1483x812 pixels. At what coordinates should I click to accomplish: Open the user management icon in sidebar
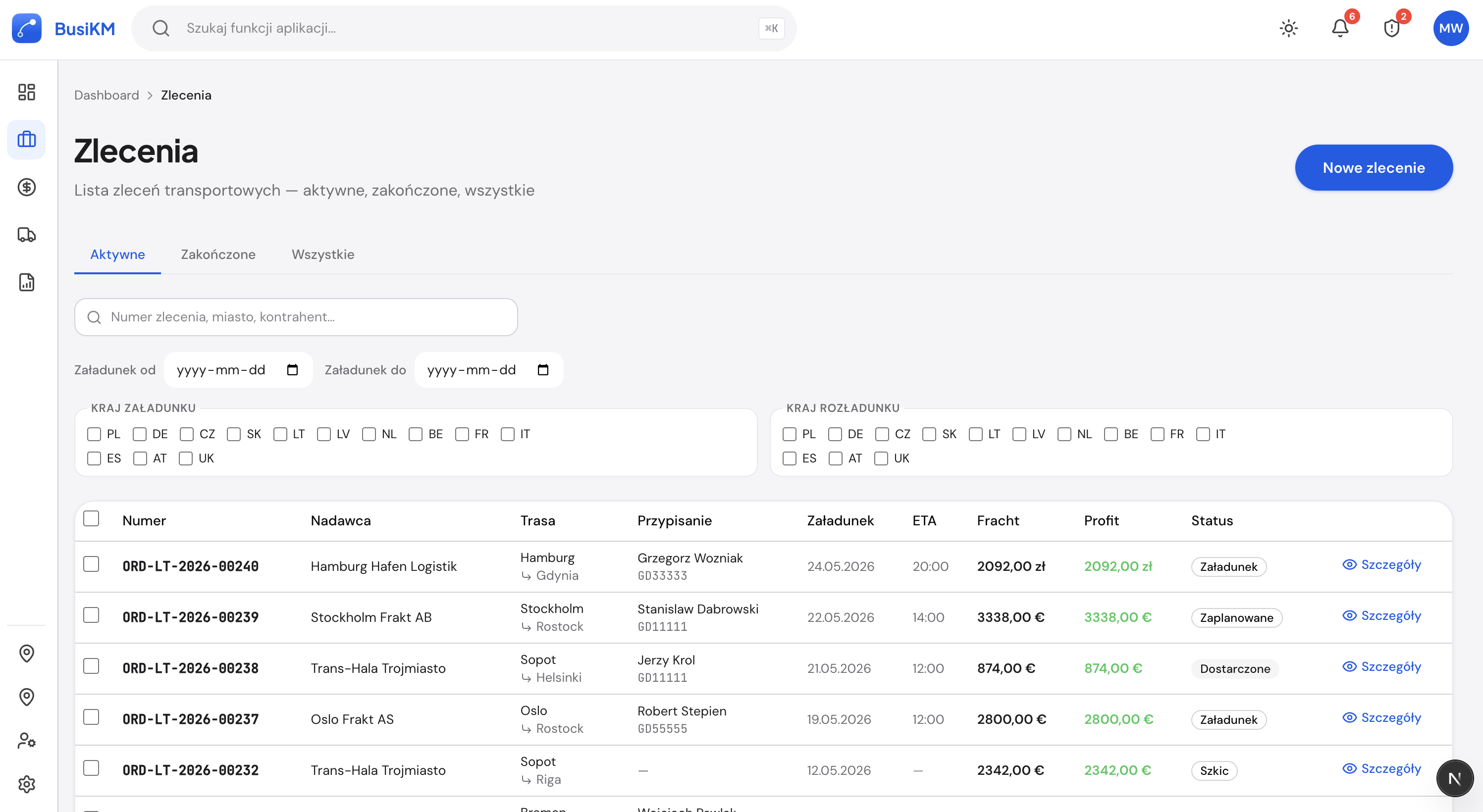[26, 740]
